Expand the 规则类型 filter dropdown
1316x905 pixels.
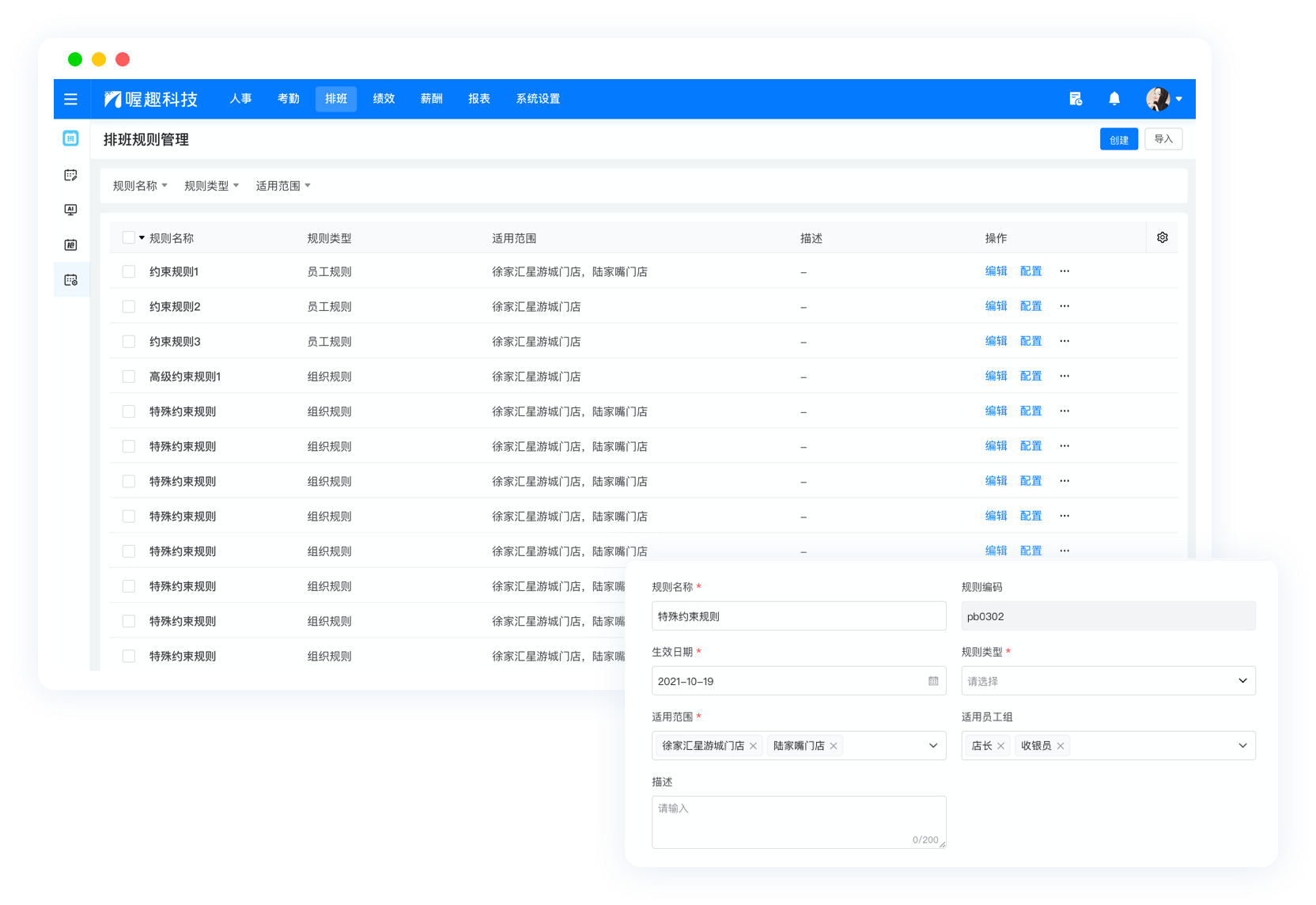tap(211, 186)
